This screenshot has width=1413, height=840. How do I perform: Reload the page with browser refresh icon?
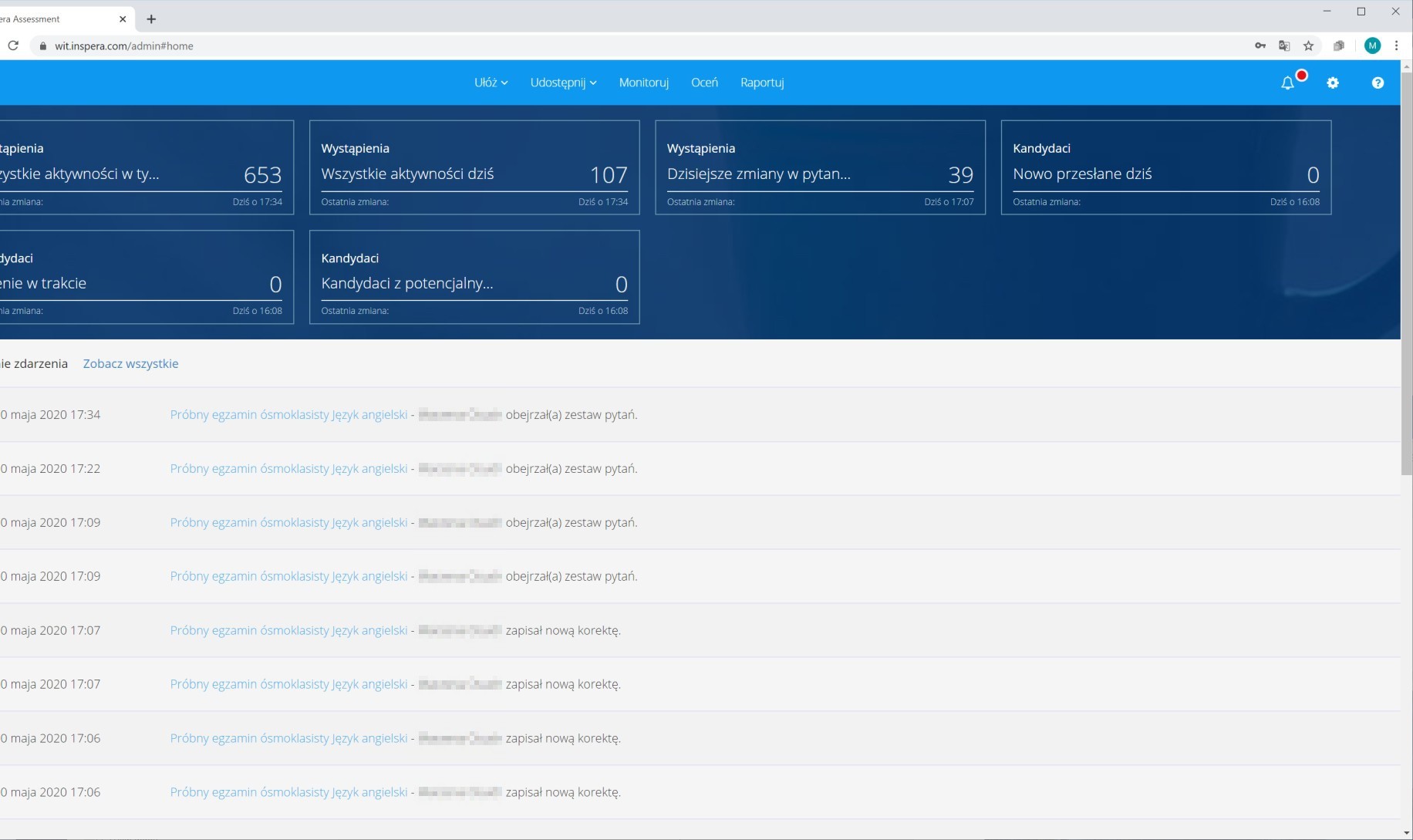click(13, 46)
